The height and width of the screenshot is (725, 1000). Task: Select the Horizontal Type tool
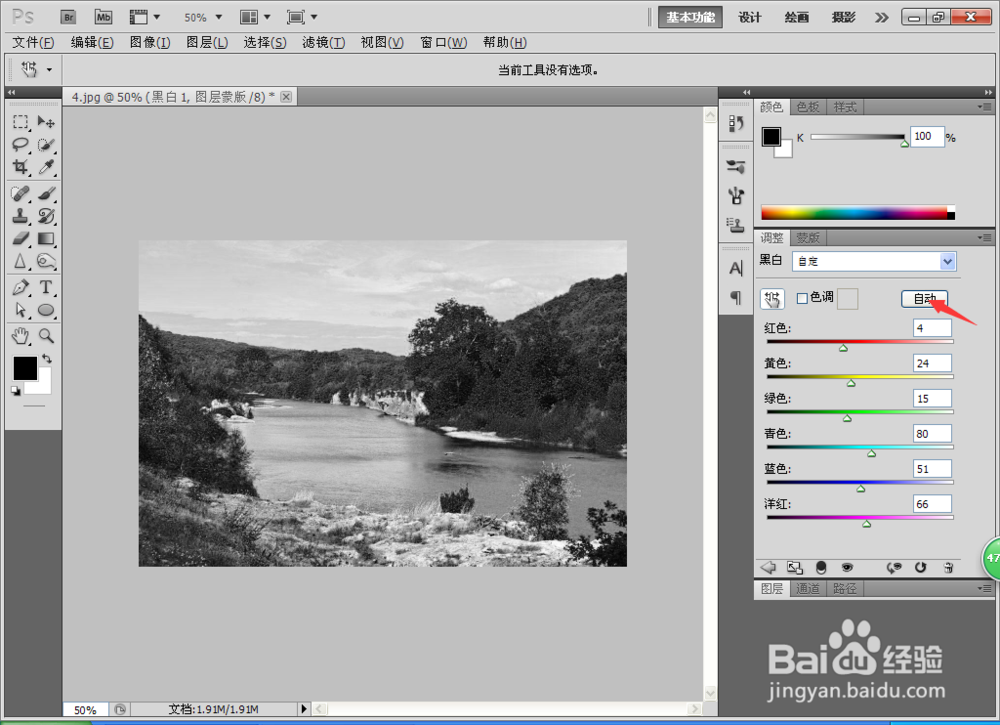pos(46,288)
